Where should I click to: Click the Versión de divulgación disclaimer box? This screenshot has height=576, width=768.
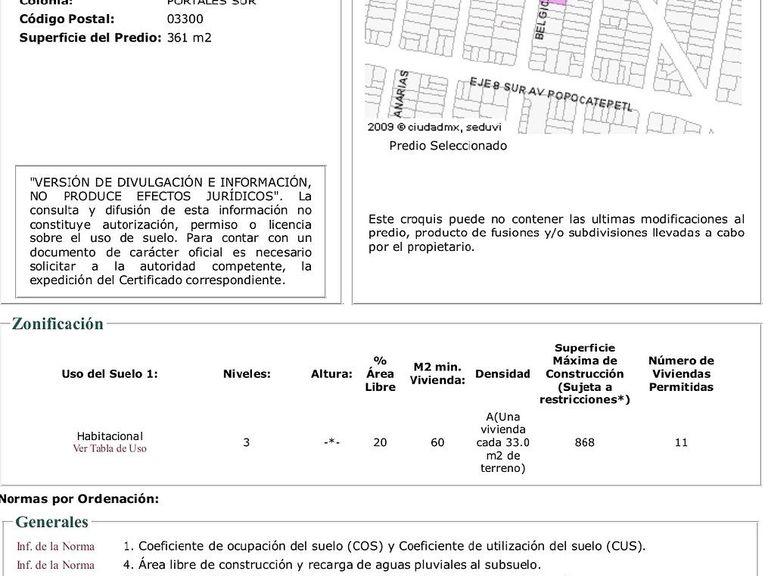(x=170, y=231)
